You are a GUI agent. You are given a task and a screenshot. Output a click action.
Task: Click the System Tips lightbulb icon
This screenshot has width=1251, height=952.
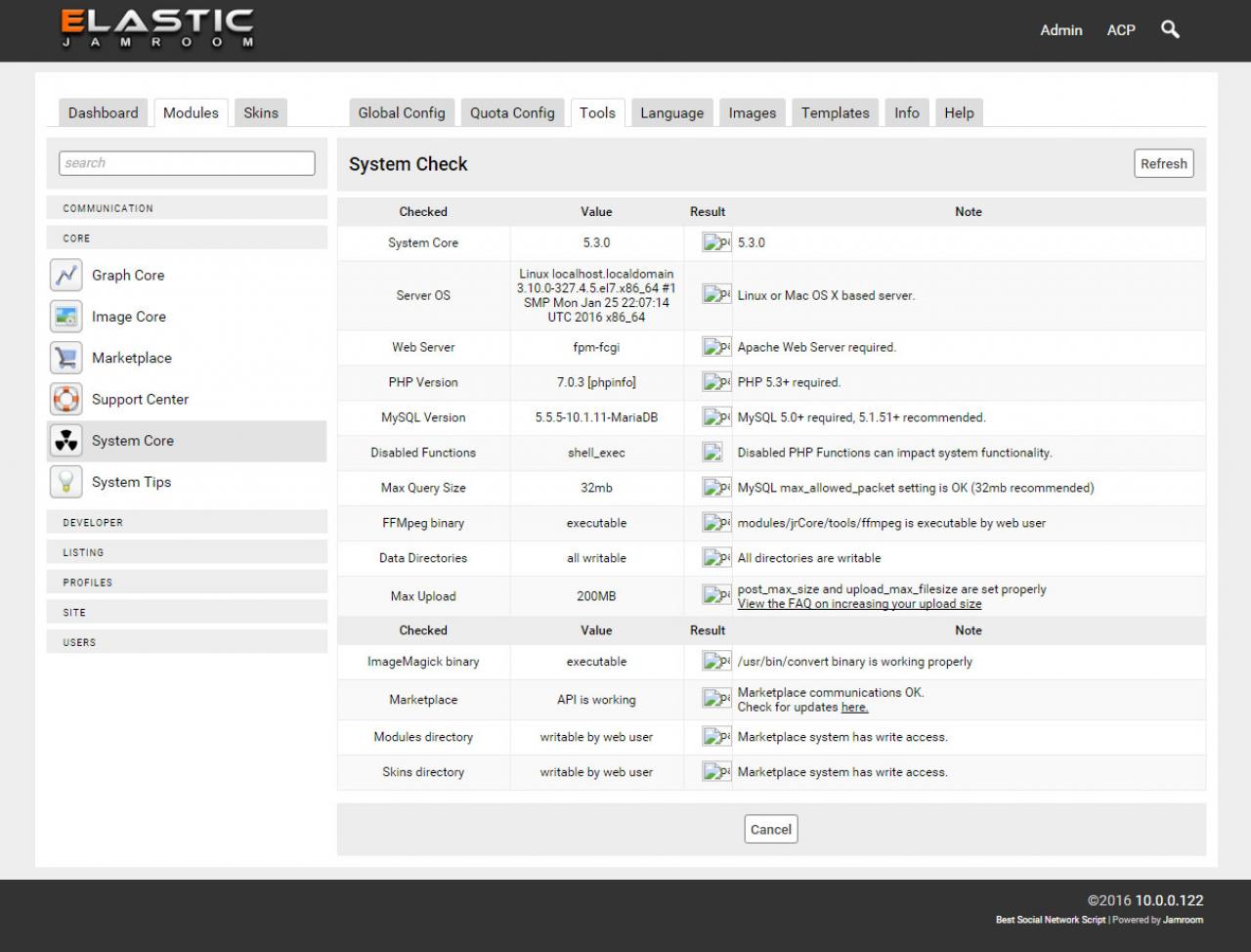pos(65,482)
